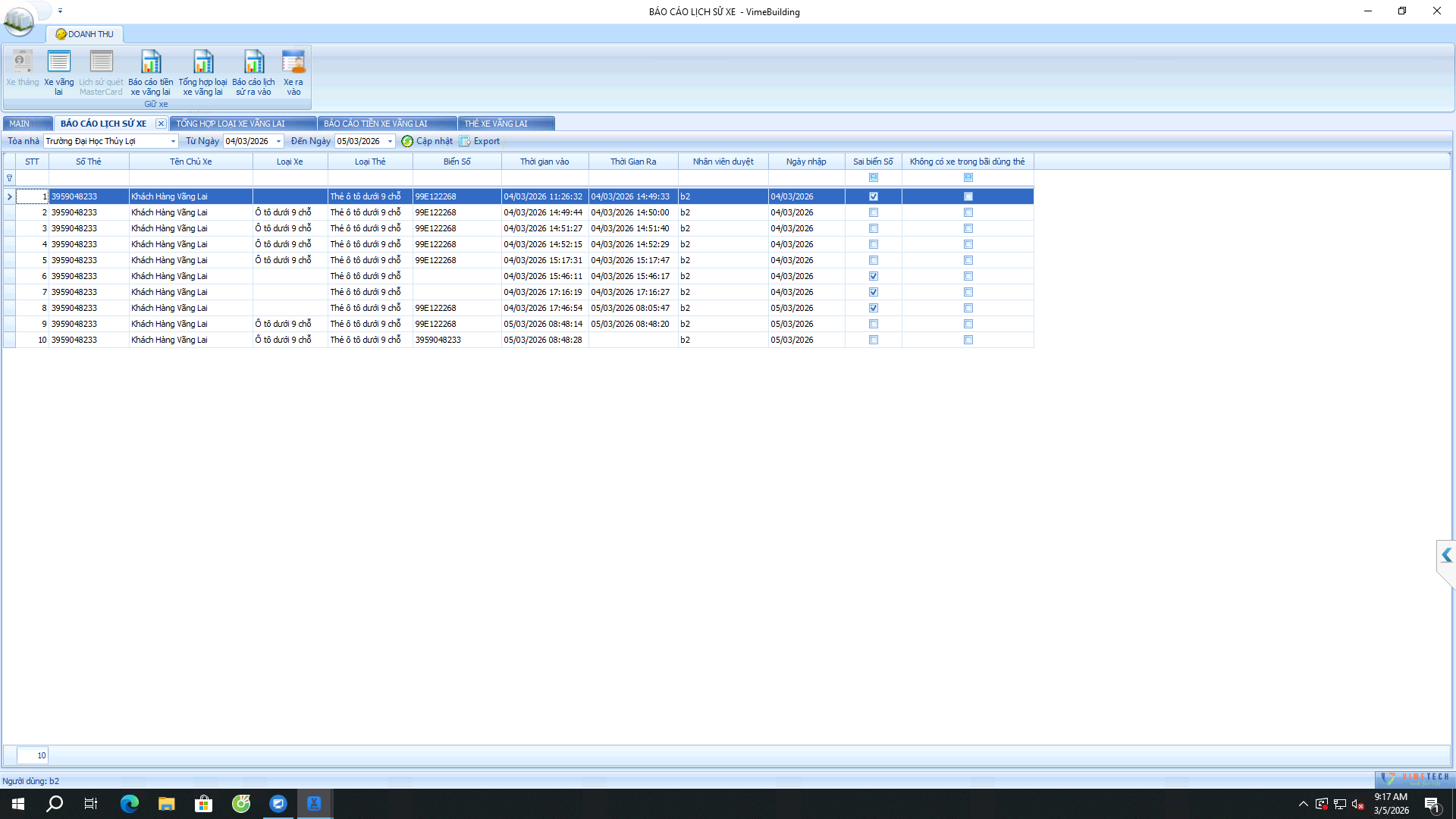Open Tổng hợp loại xe vãng lai icon
Image resolution: width=1456 pixels, height=819 pixels.
tap(202, 62)
